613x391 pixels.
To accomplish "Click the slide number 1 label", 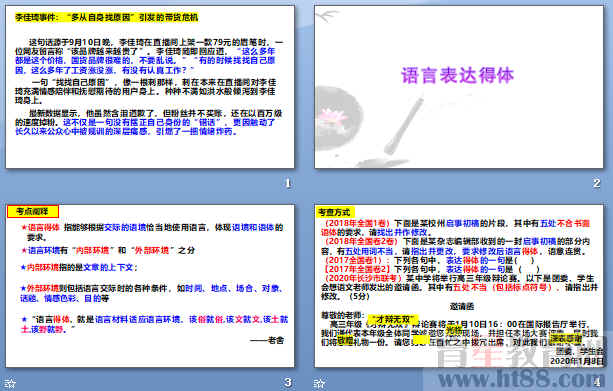I will click(288, 183).
